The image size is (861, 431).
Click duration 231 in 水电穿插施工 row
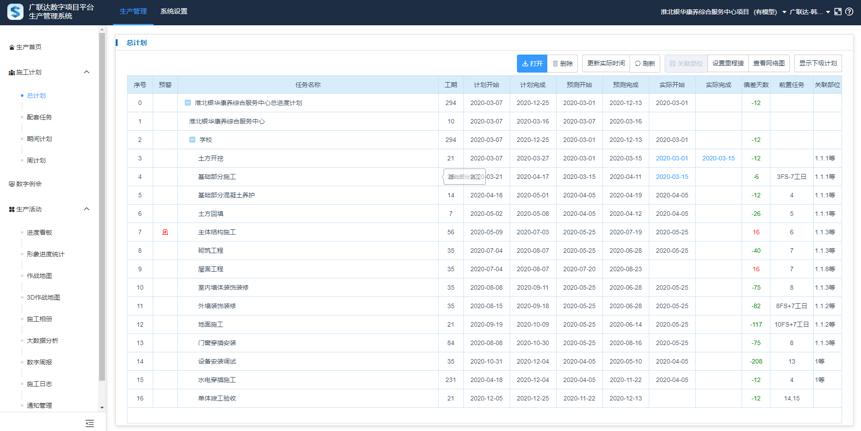coord(451,380)
